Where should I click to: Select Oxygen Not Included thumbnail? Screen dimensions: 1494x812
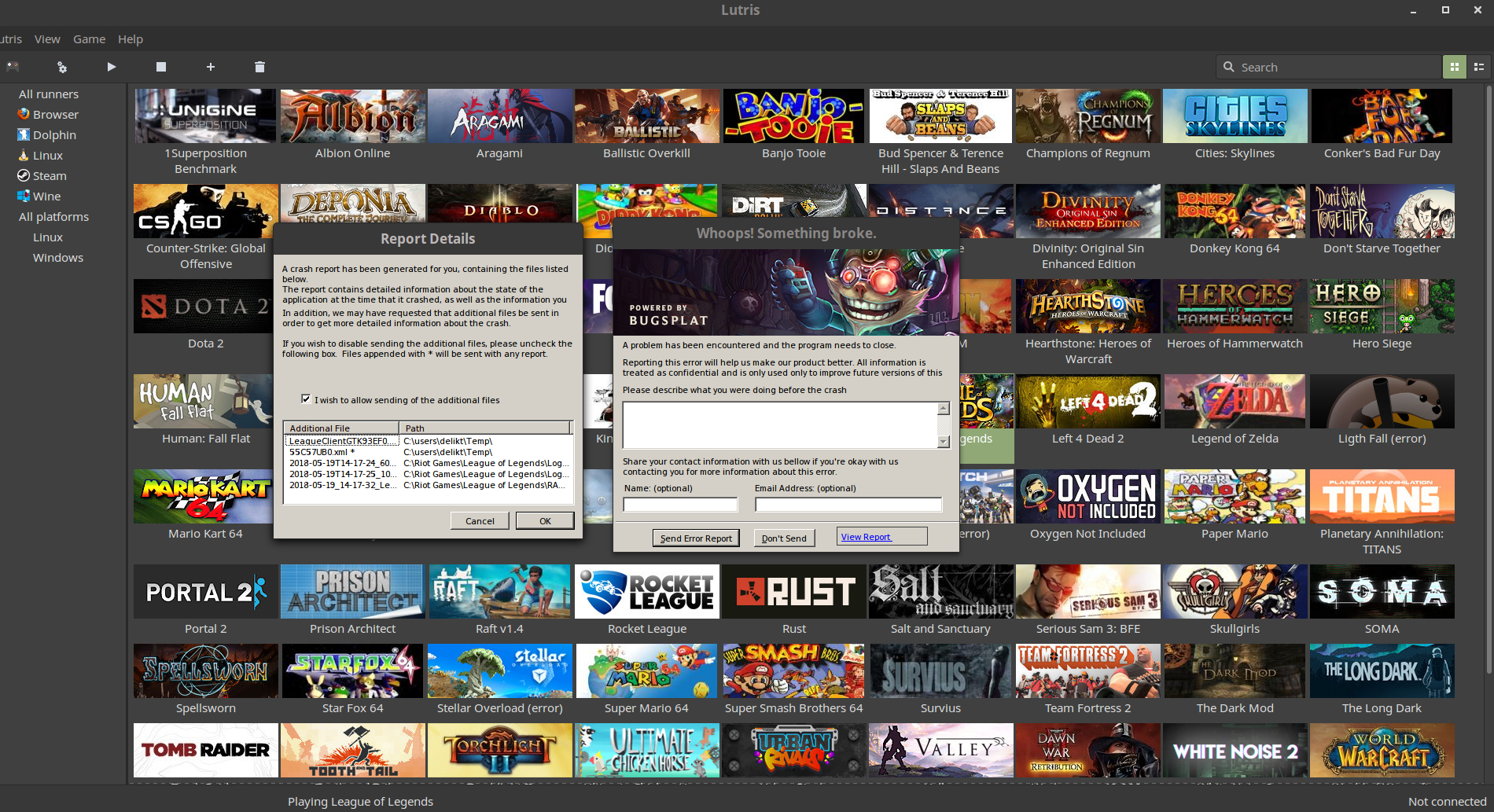[1088, 496]
